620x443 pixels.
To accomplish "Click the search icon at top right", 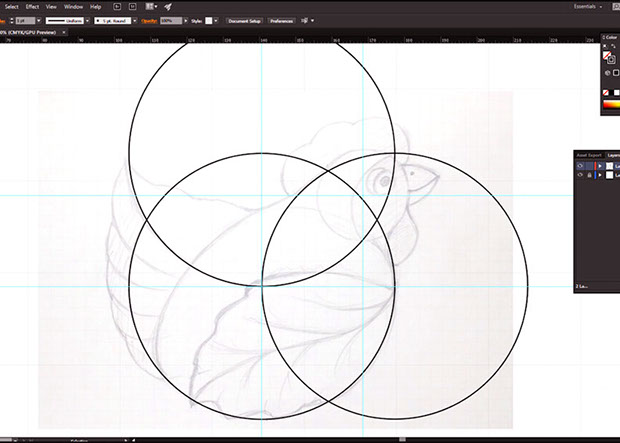I will point(614,6).
